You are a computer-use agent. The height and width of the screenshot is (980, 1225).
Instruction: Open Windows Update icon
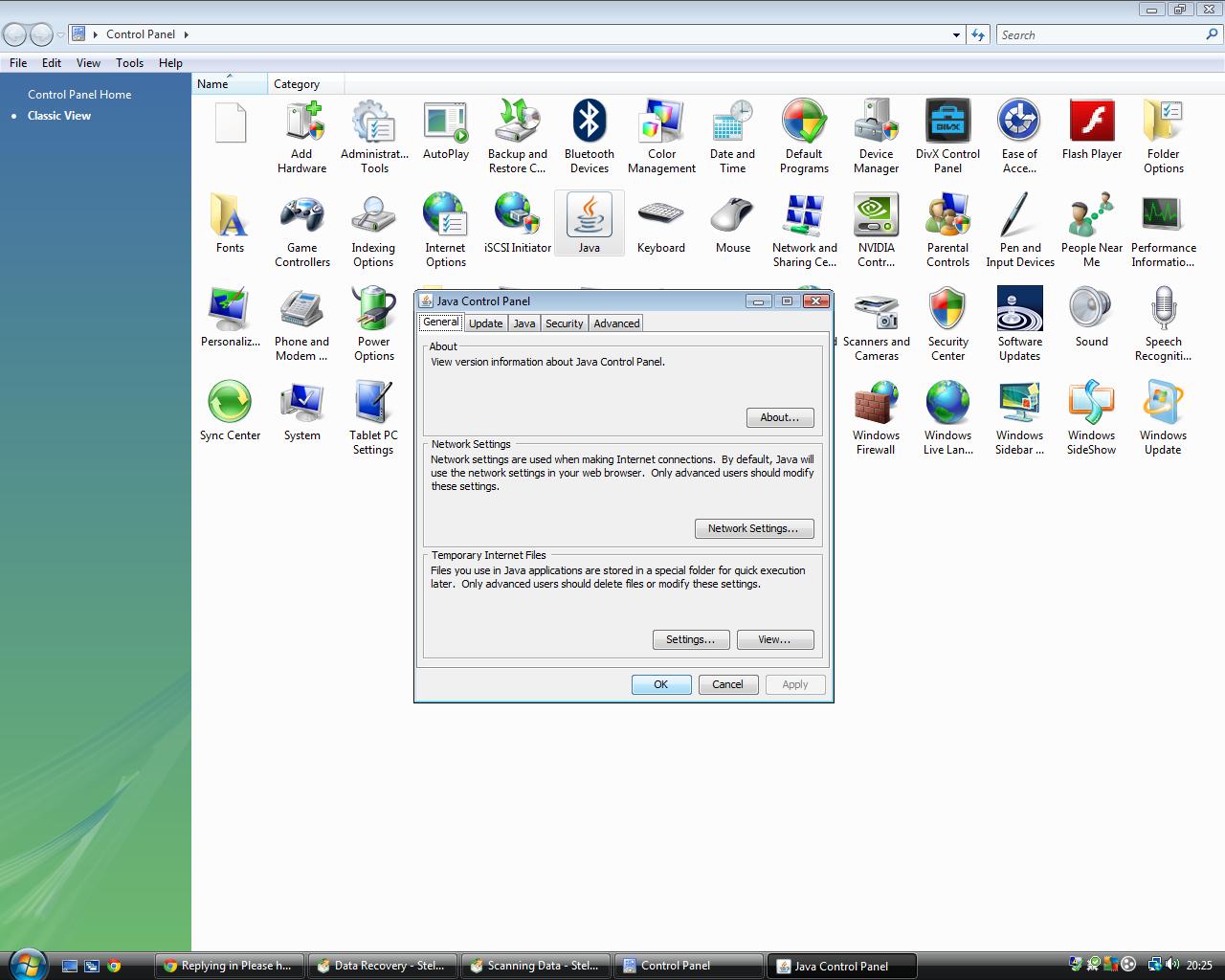pos(1163,418)
